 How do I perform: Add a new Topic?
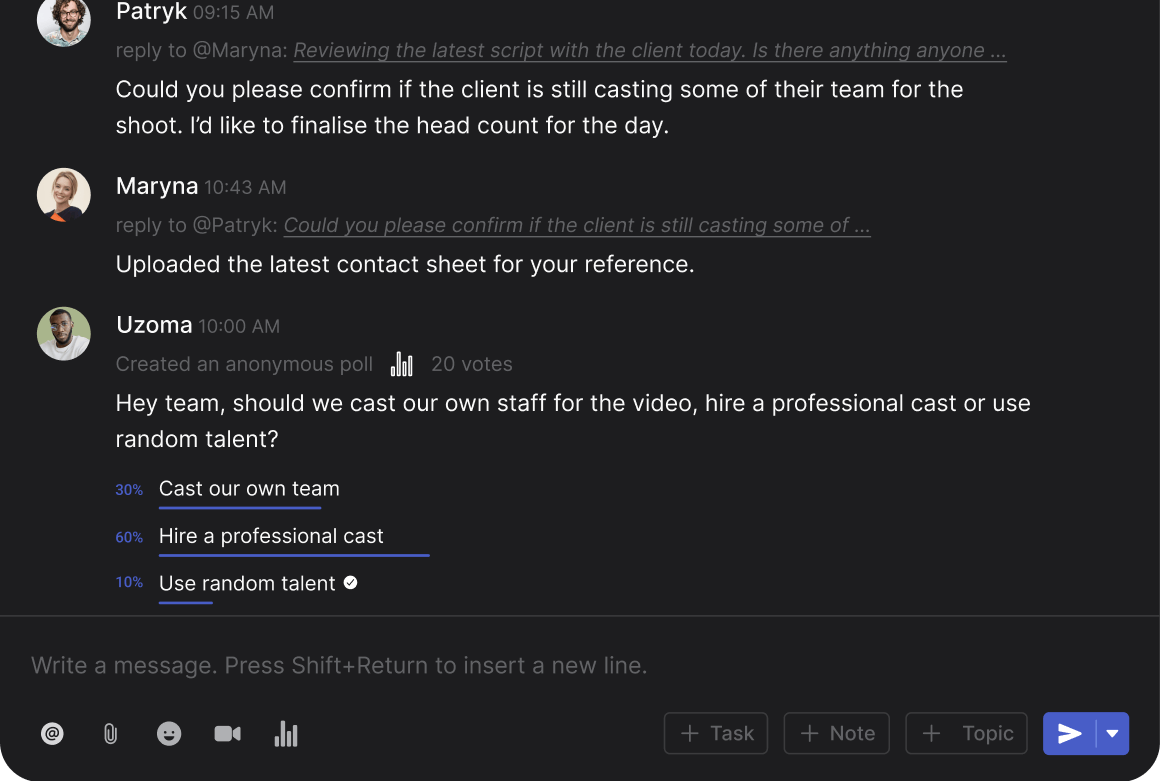coord(966,734)
